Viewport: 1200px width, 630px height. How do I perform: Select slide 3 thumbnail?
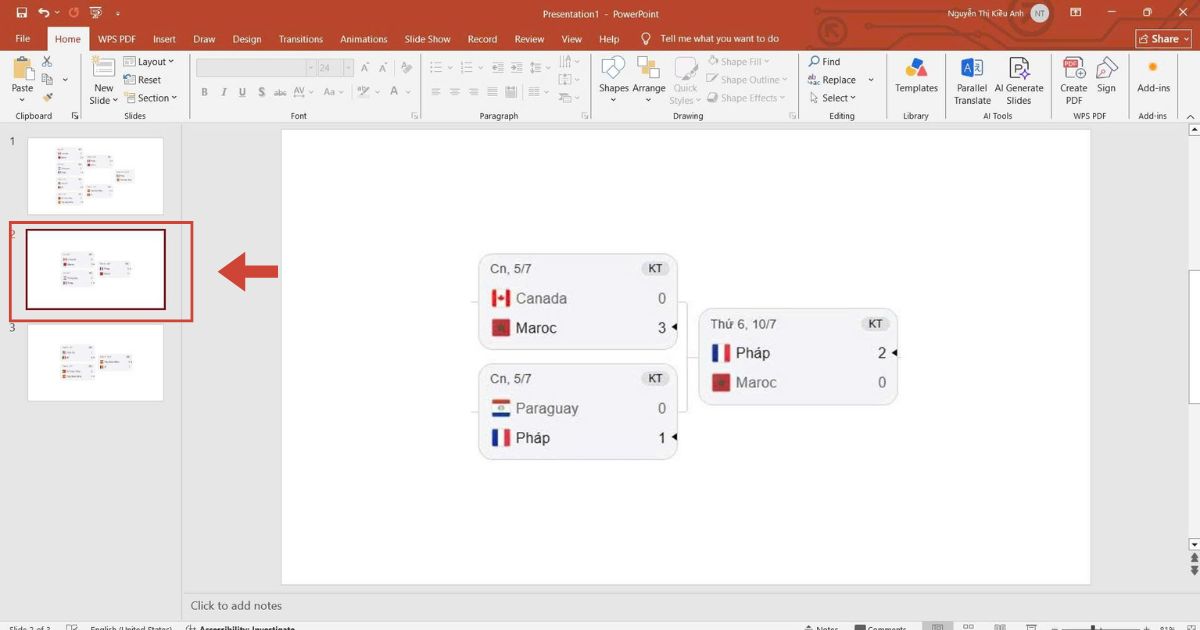(95, 362)
